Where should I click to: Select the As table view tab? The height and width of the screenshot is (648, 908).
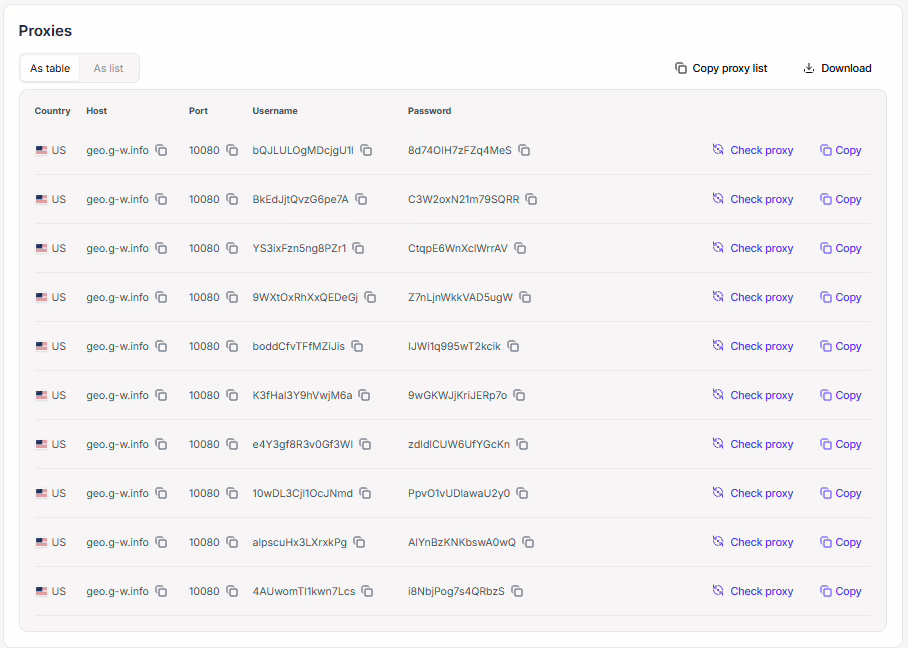pyautogui.click(x=50, y=68)
